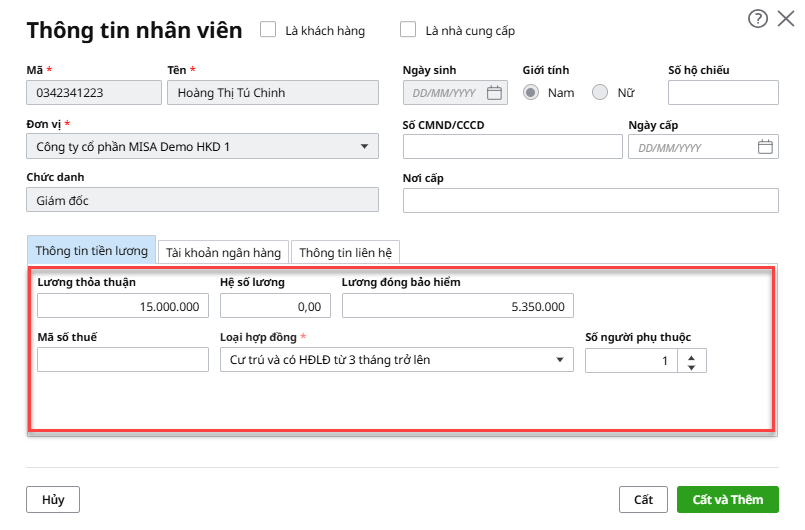Tick the Là khách hàng checkbox
Screen dimensions: 805x530
click(268, 30)
